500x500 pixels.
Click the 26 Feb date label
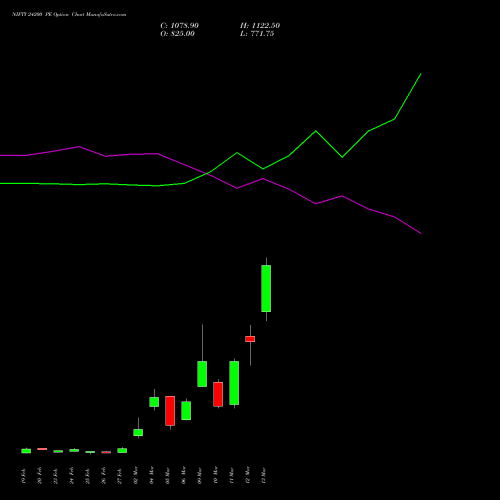(104, 475)
